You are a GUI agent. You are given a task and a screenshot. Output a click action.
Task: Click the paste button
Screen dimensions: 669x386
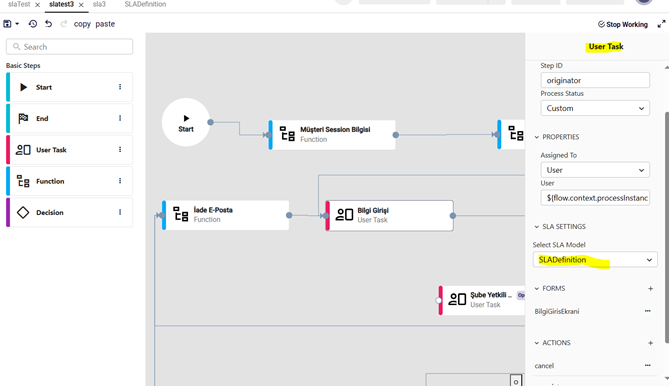[x=105, y=24]
